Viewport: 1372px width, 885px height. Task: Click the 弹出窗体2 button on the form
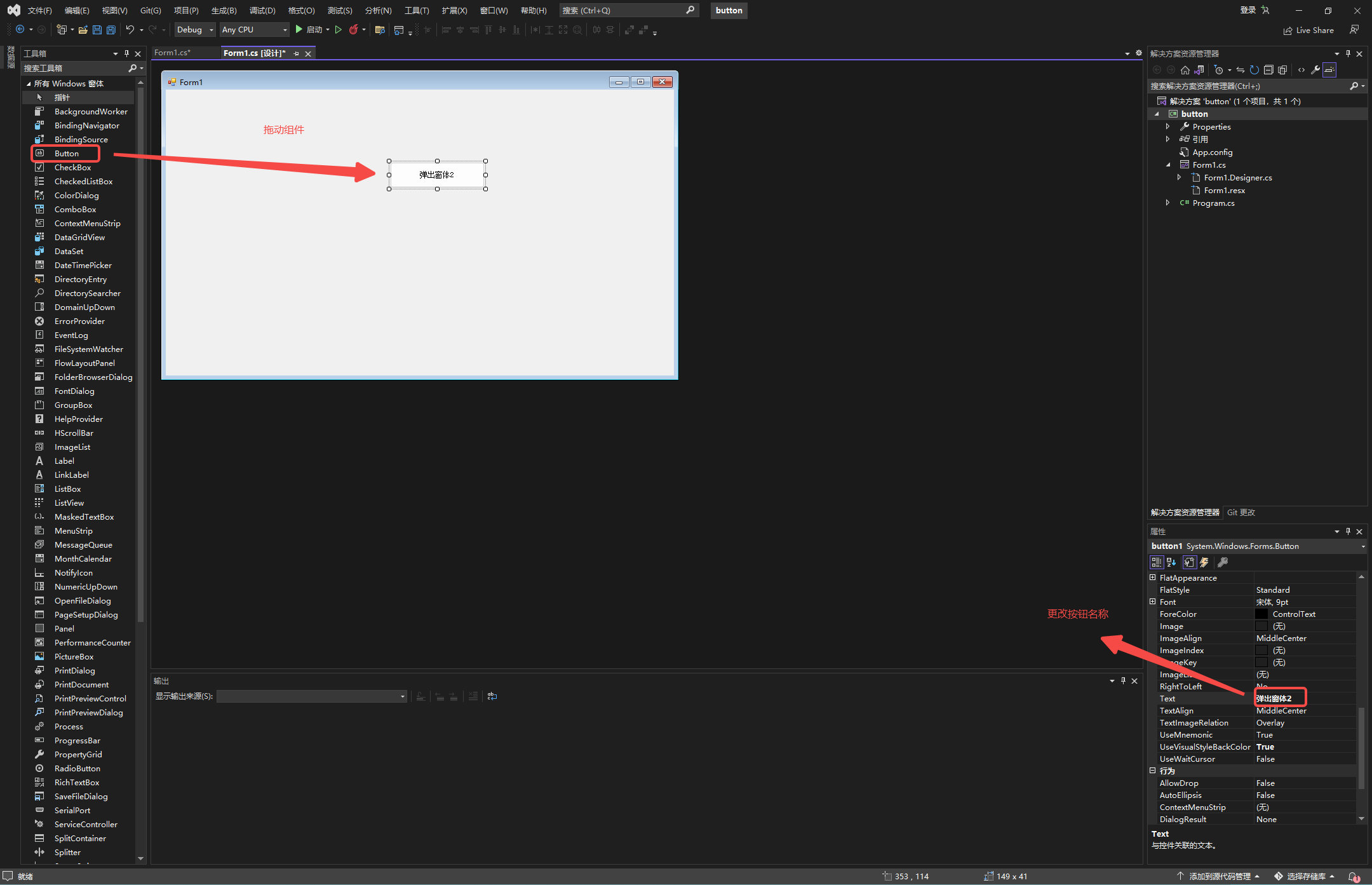(x=437, y=175)
